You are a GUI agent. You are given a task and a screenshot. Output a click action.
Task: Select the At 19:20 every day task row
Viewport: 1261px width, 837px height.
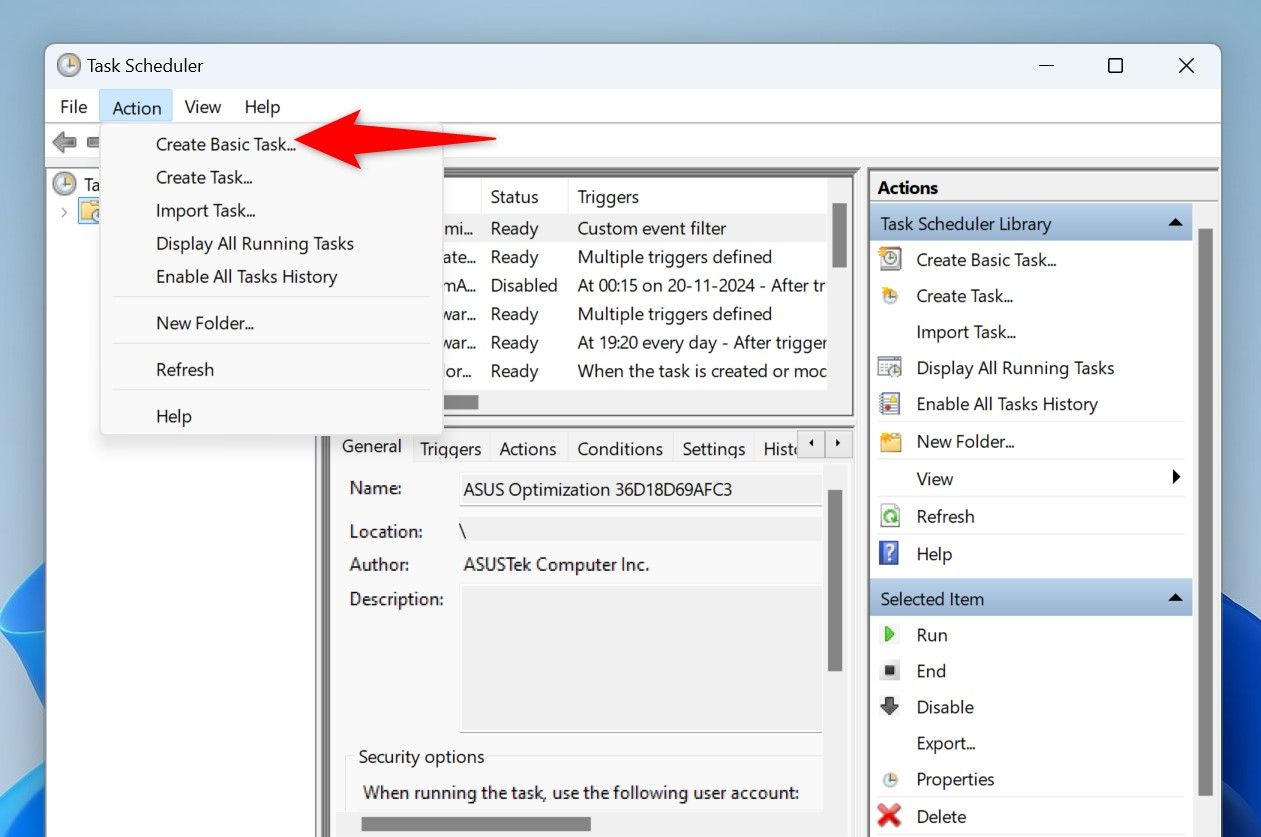pyautogui.click(x=637, y=342)
